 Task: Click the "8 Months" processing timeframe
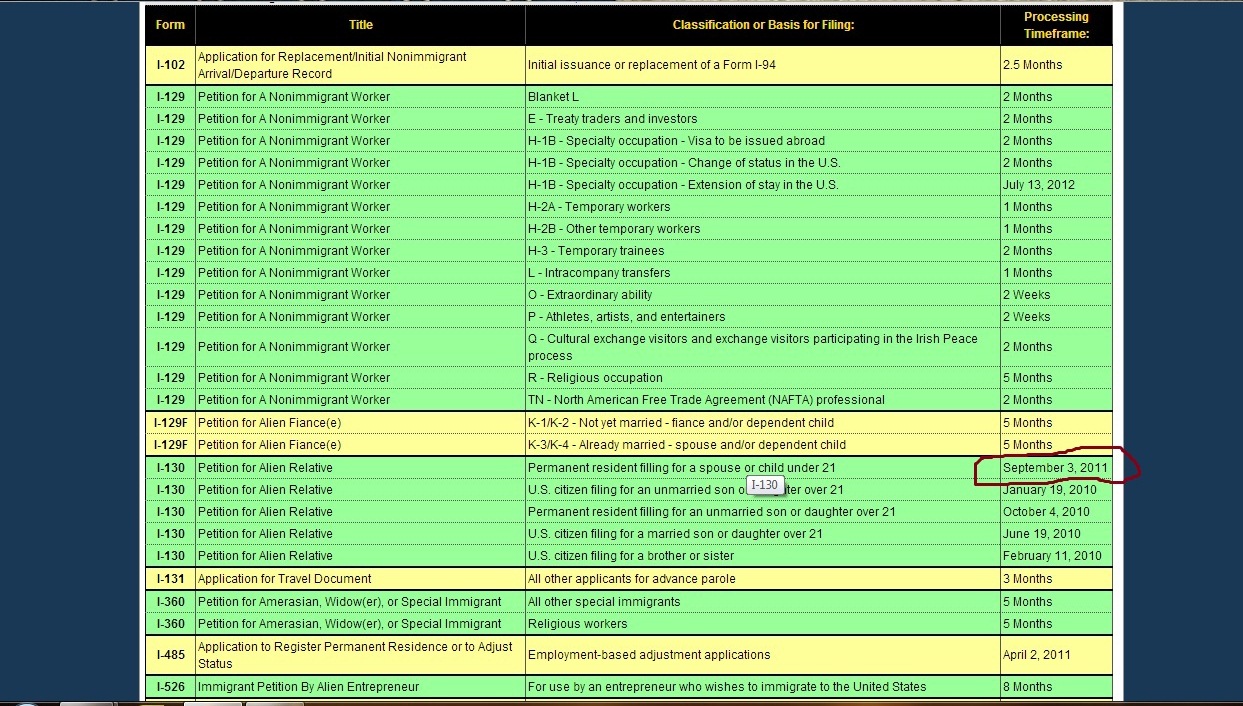tap(1028, 687)
